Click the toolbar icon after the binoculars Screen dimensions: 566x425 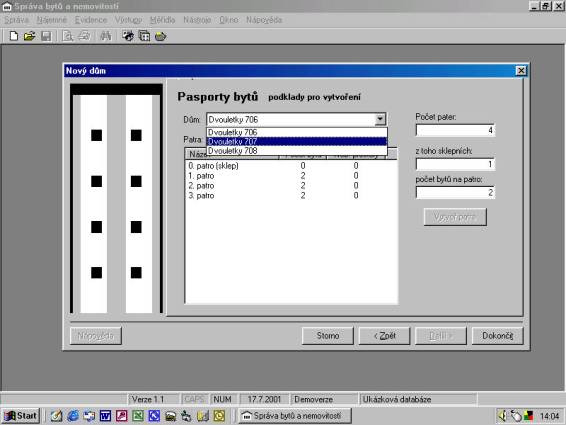(x=128, y=36)
